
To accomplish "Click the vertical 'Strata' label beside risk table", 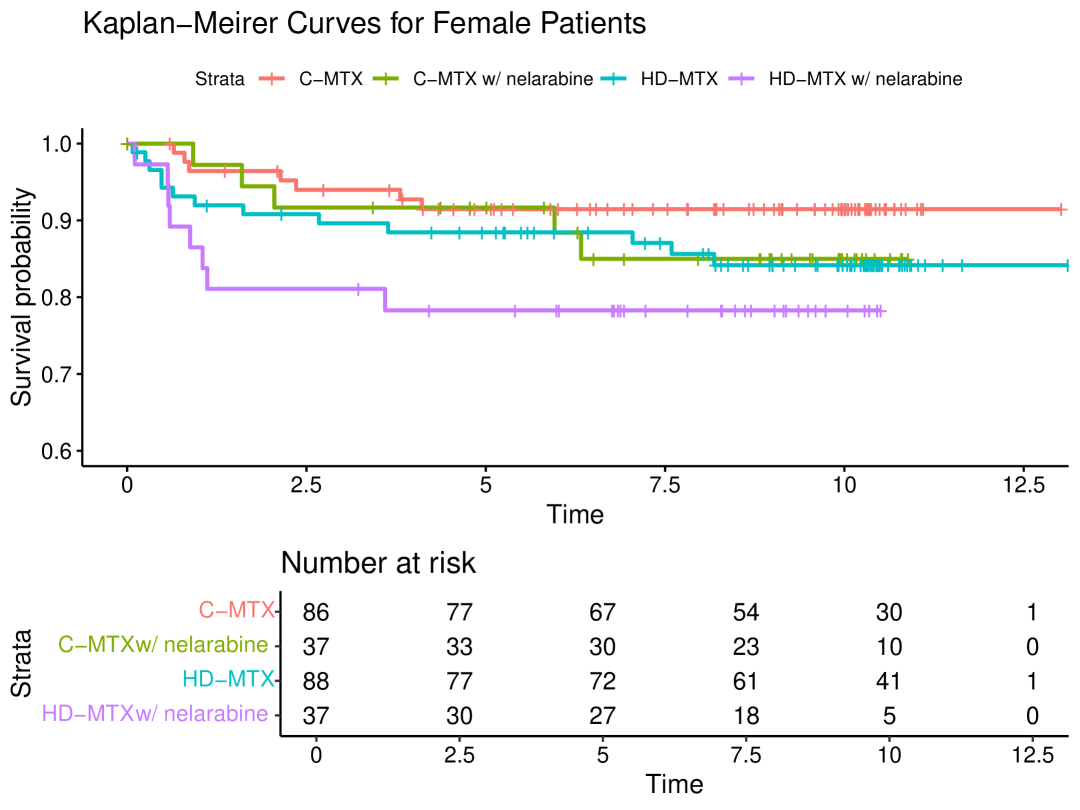I will coord(22,663).
